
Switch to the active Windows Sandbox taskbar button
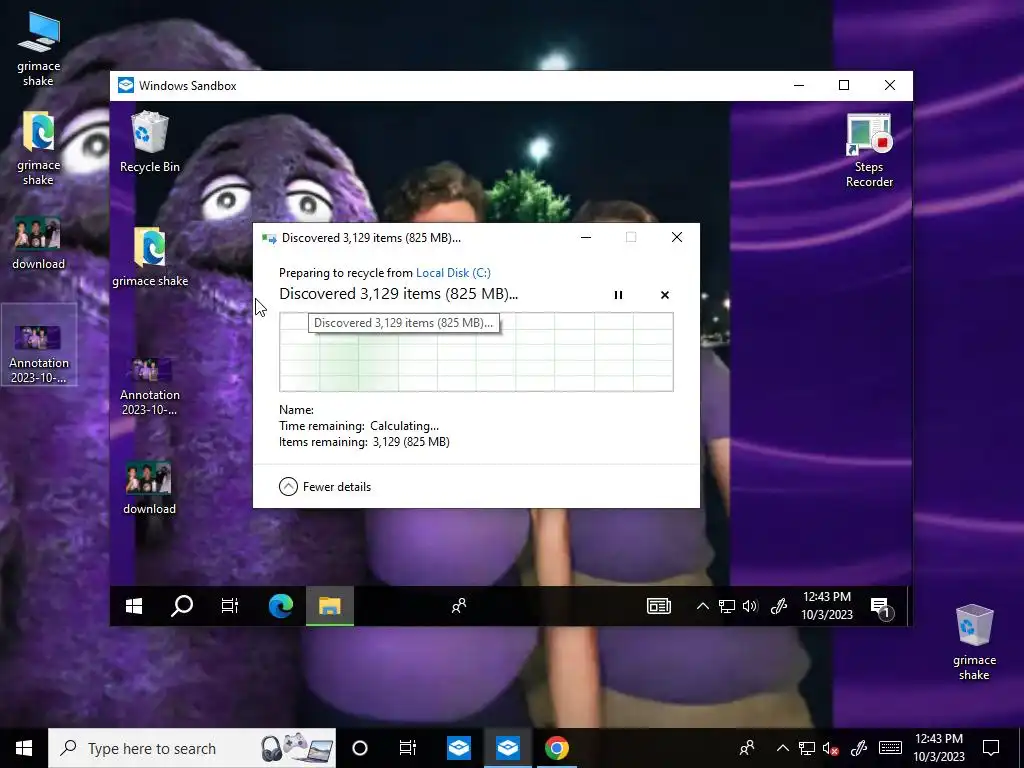click(507, 748)
